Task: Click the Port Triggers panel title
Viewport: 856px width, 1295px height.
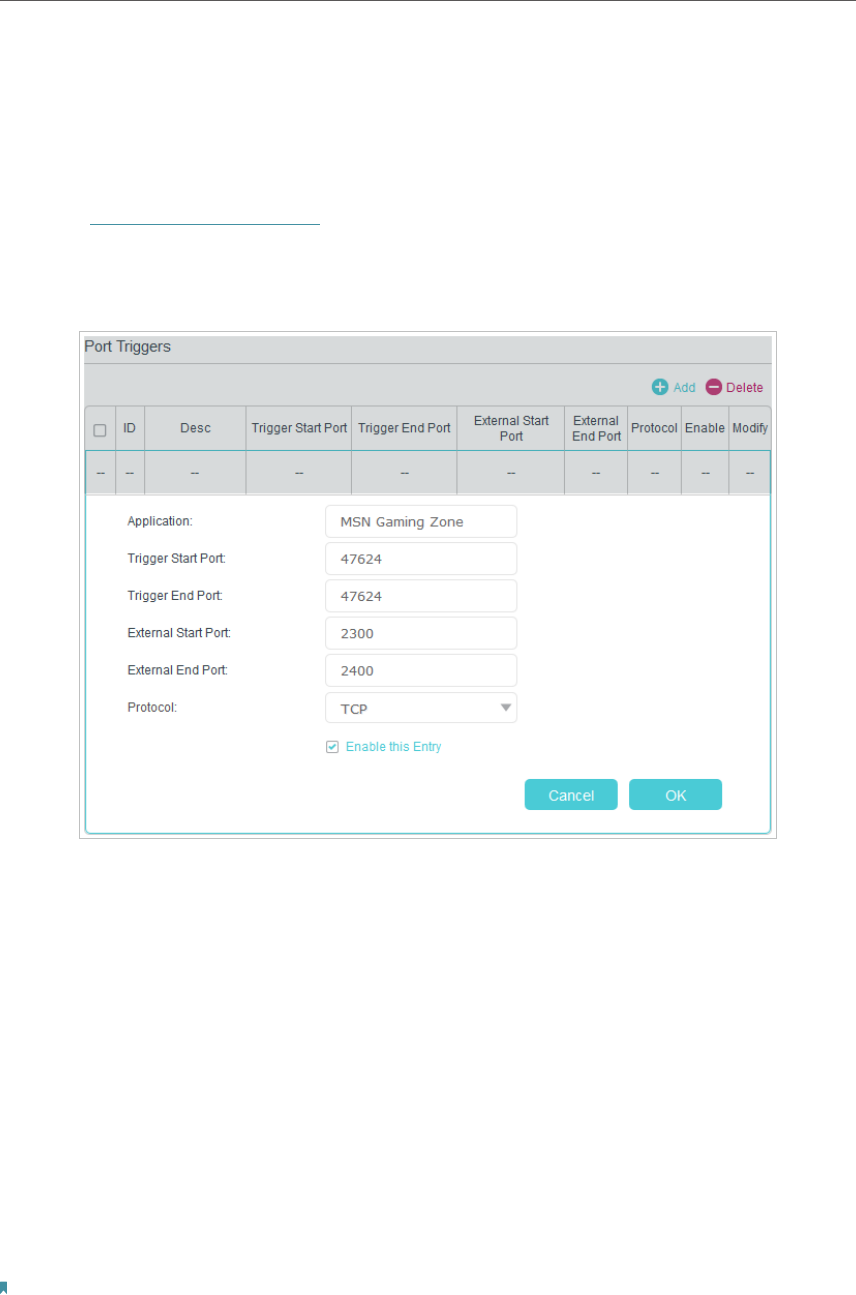Action: pyautogui.click(x=127, y=347)
